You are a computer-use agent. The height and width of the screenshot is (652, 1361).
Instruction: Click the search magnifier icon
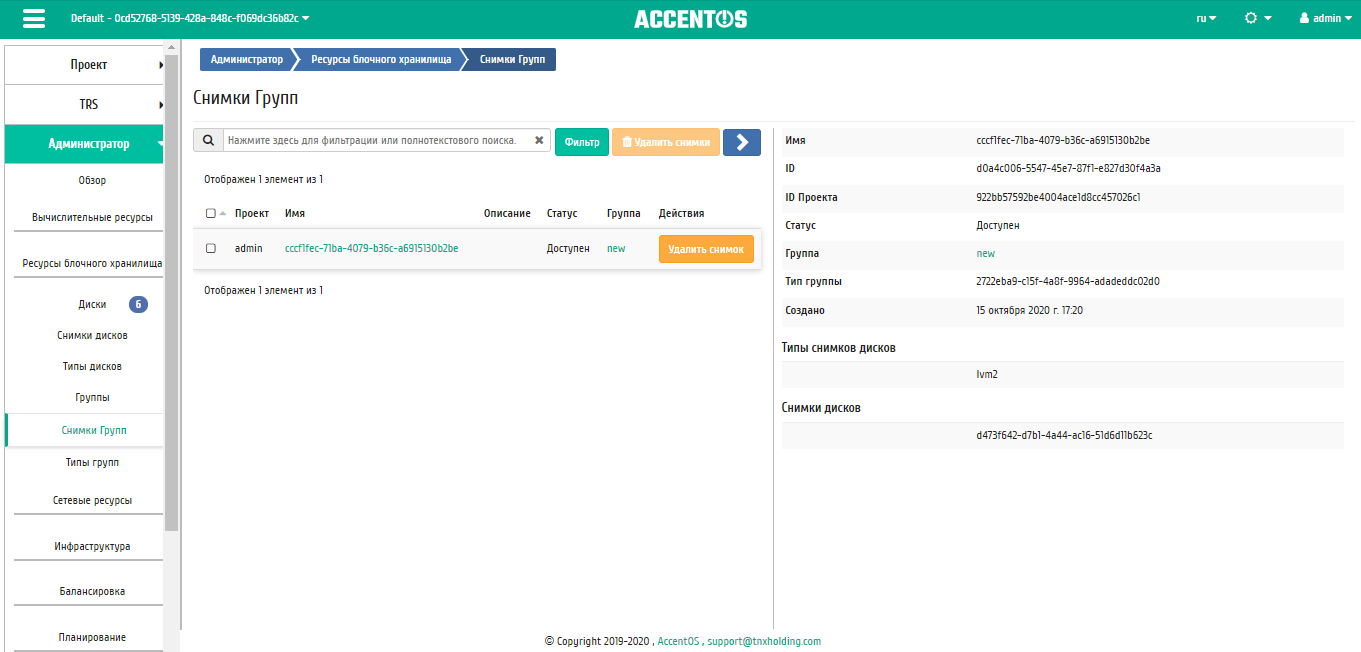(x=208, y=141)
